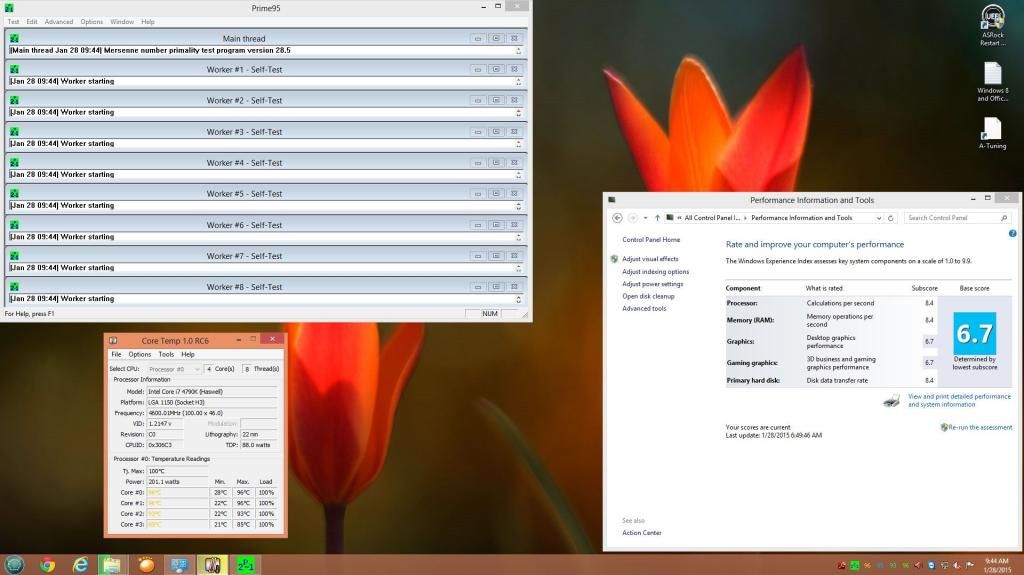This screenshot has height=575, width=1024.
Task: Click the network tray icon
Action: 944,565
